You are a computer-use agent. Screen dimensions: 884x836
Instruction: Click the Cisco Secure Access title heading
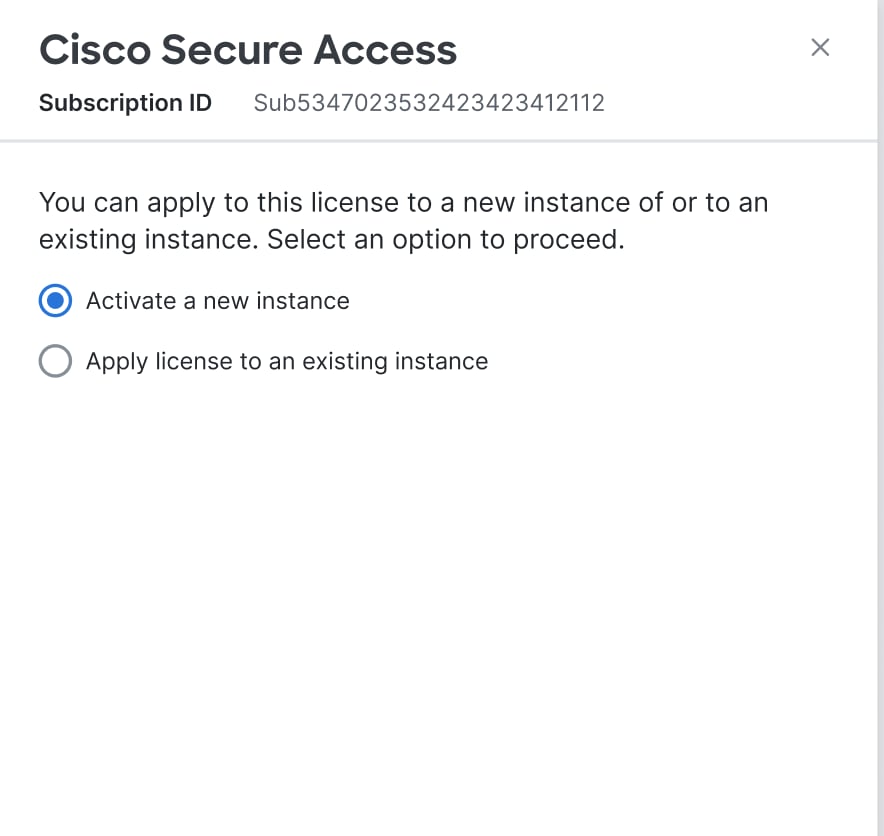[248, 50]
